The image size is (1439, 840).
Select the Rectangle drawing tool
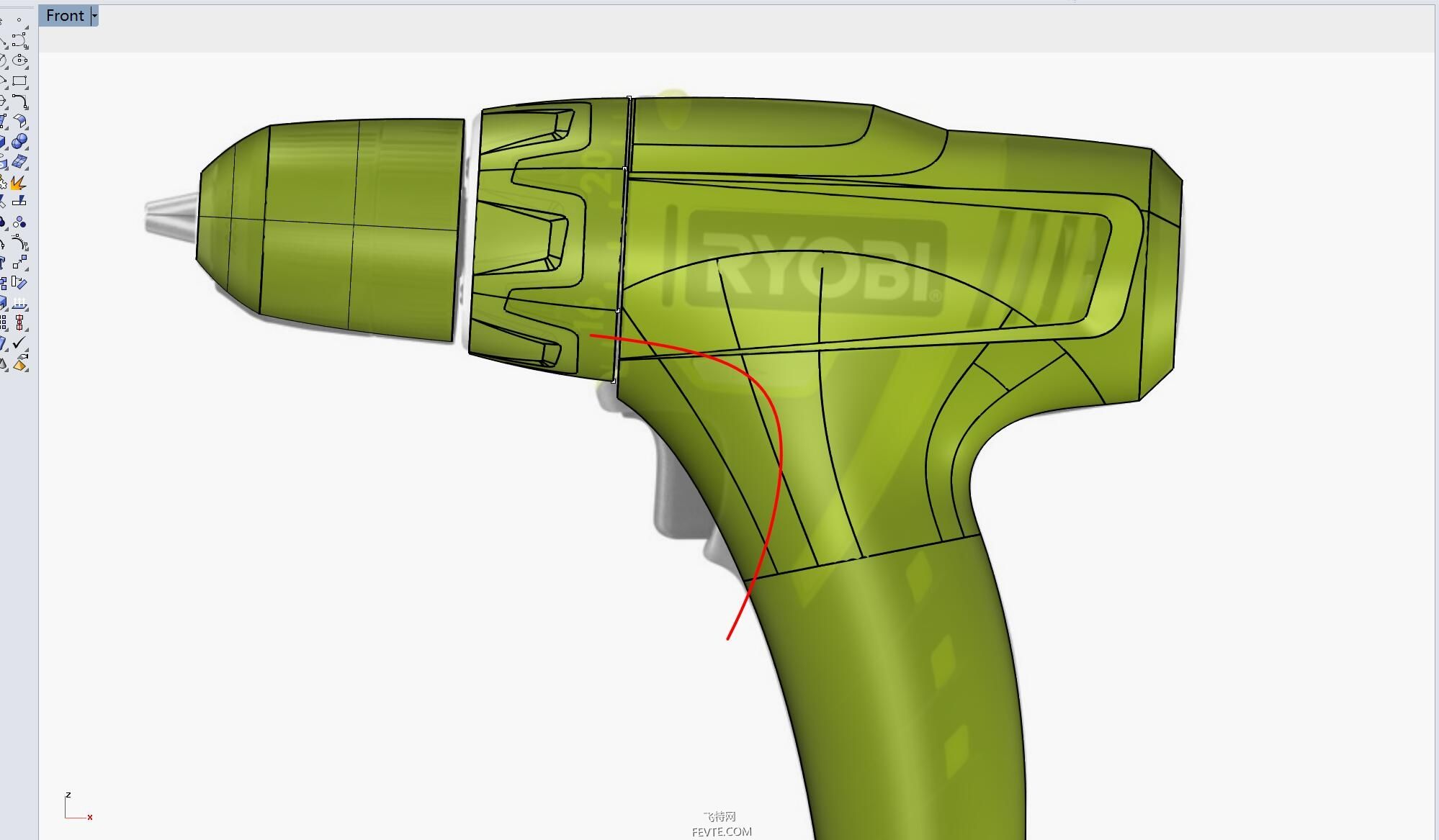[x=20, y=81]
